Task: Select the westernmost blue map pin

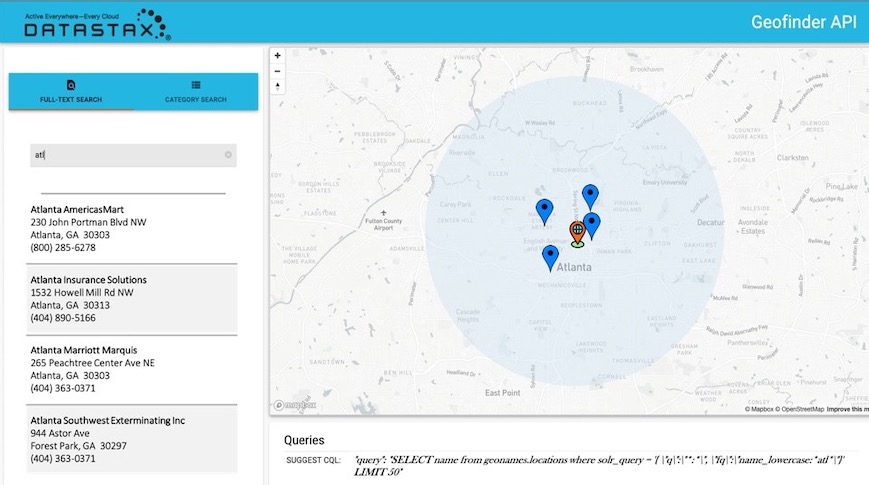Action: [544, 210]
